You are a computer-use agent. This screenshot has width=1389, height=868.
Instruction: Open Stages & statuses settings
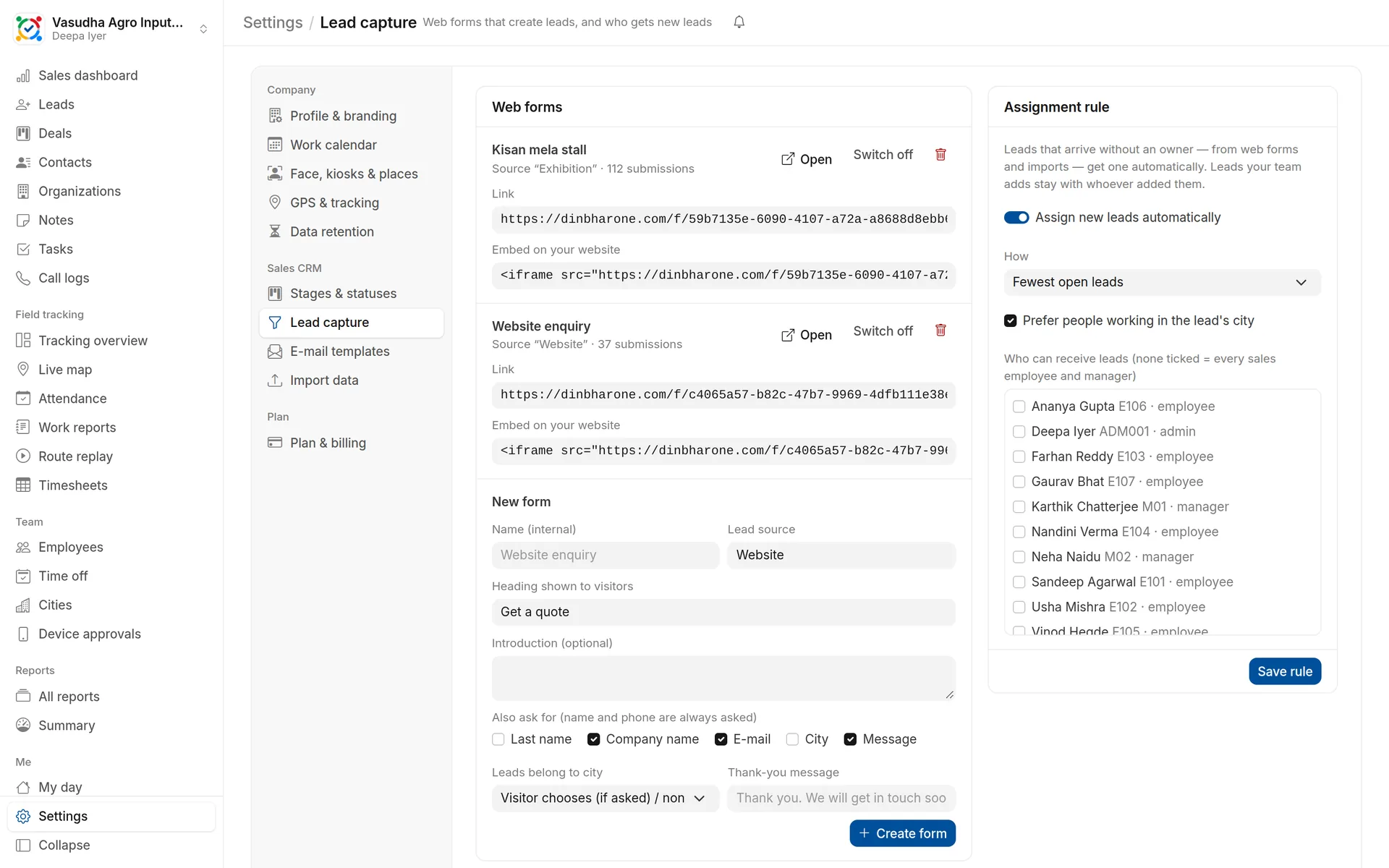[x=352, y=294]
